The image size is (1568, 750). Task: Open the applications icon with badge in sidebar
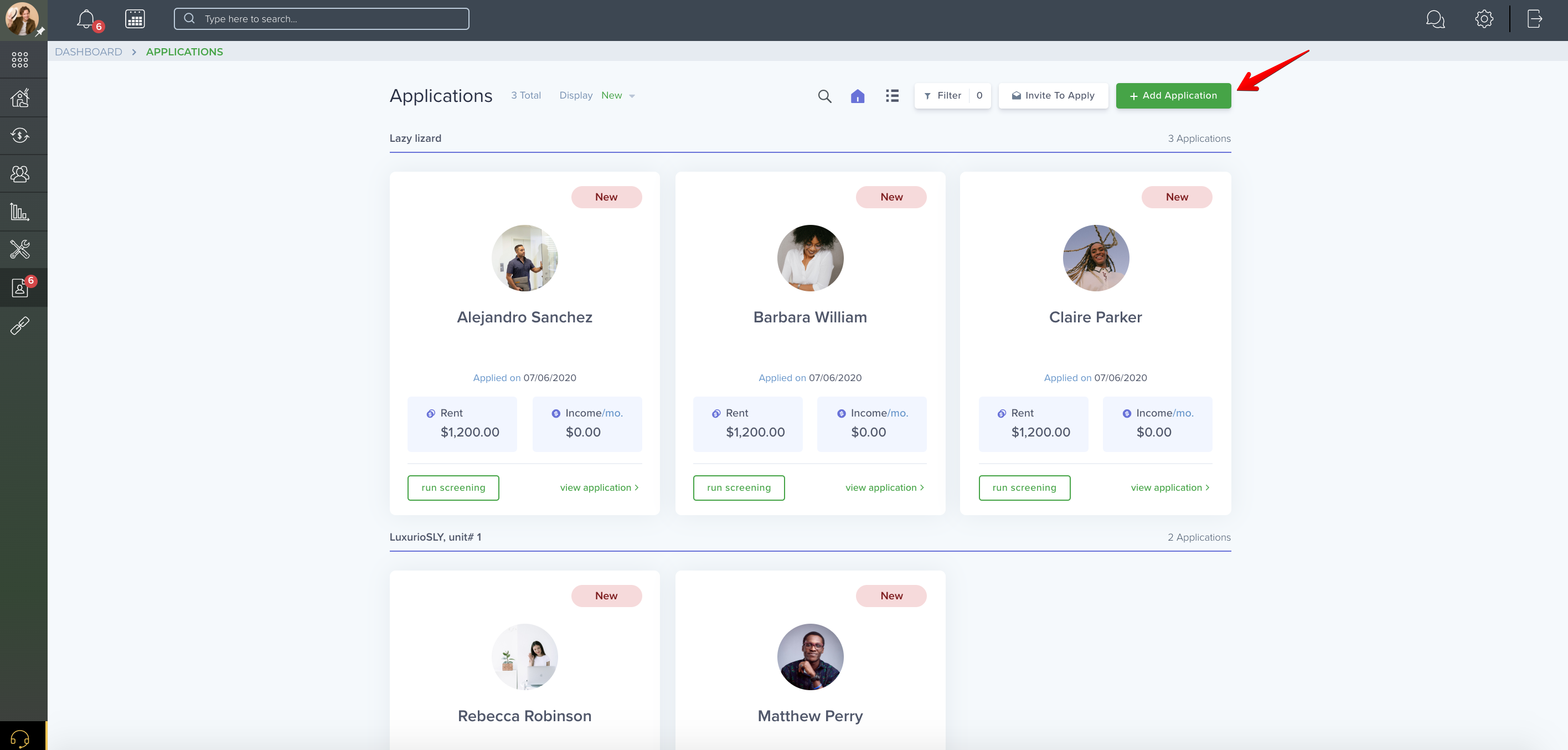click(x=21, y=287)
